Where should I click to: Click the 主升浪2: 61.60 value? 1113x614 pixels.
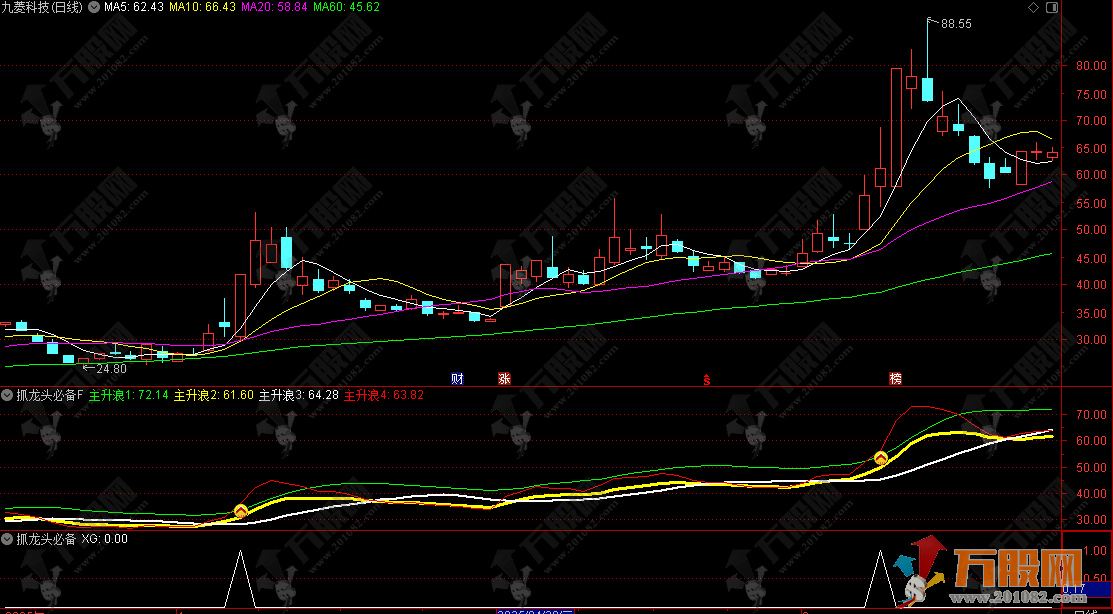coord(214,395)
